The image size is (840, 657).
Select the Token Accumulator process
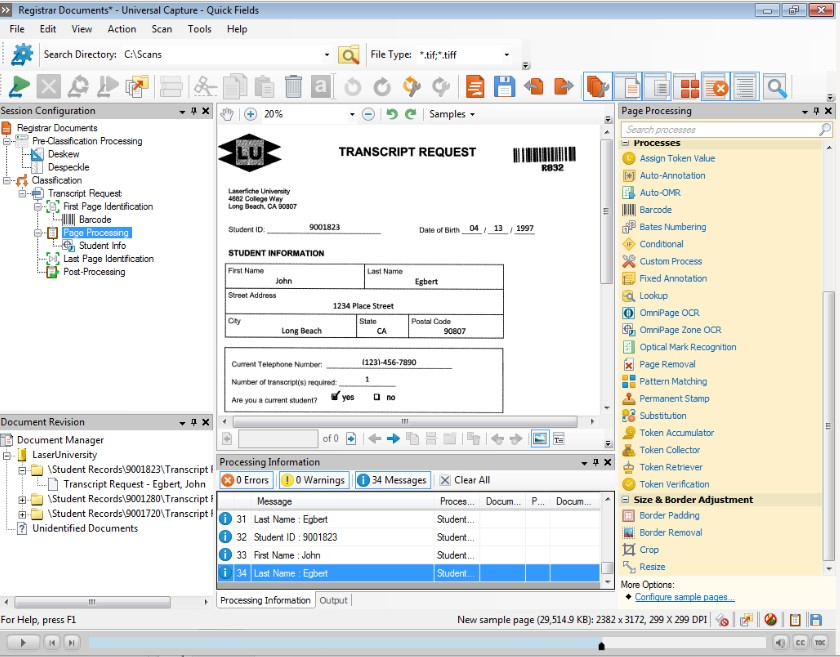[676, 433]
